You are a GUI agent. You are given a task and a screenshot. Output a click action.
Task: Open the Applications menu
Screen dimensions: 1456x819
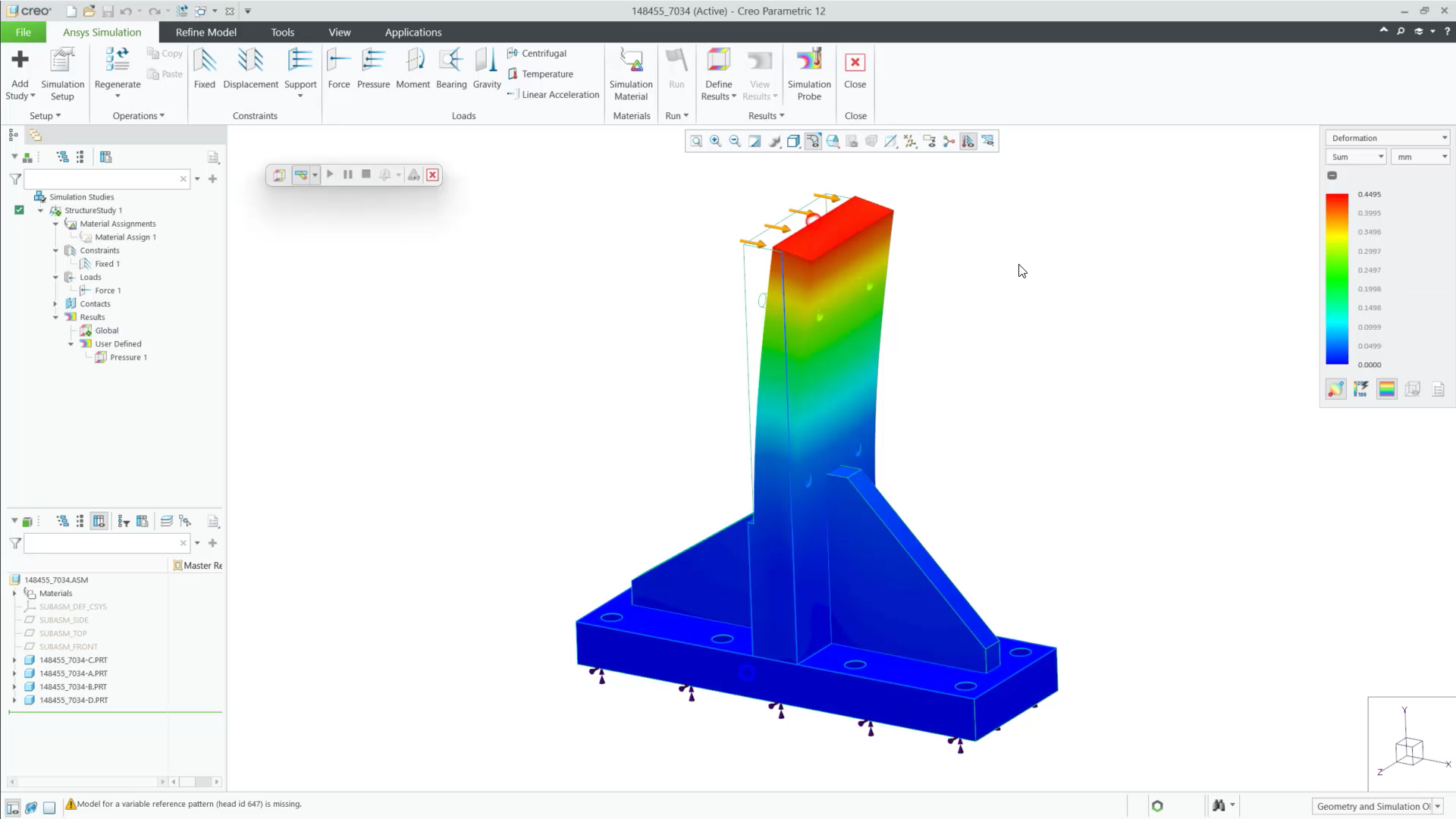(413, 32)
